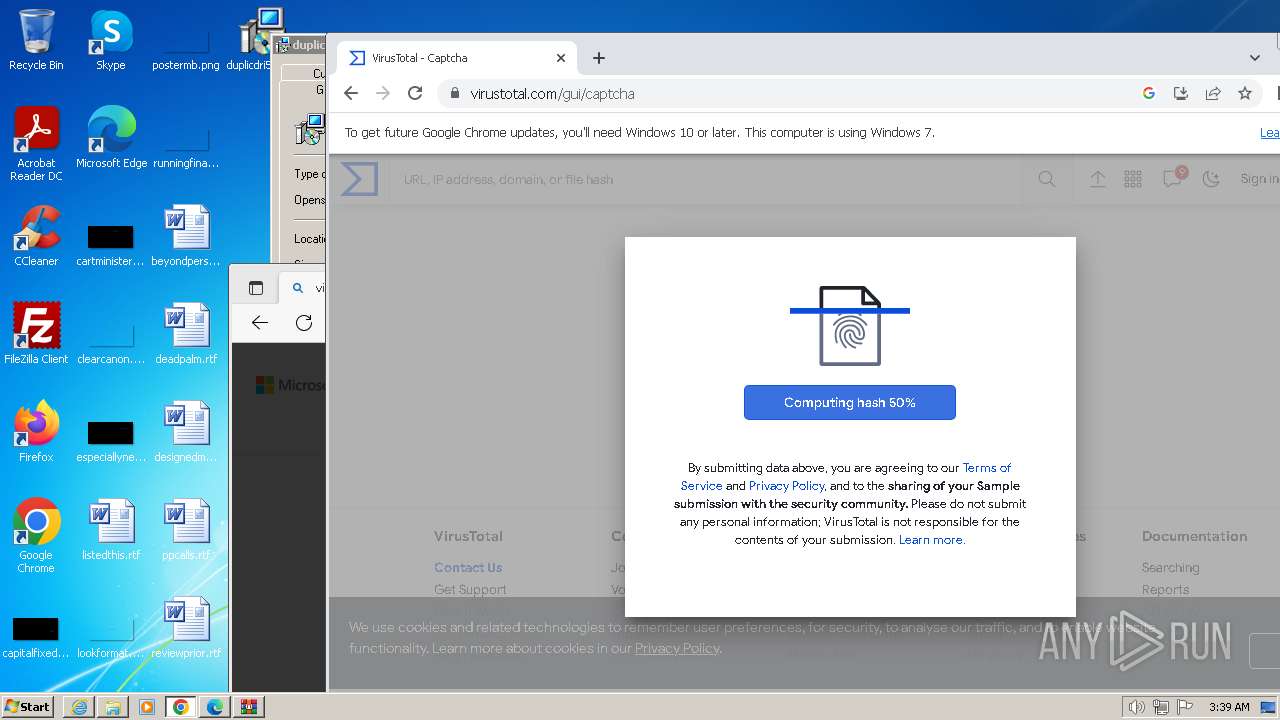This screenshot has height=720, width=1280.
Task: Open FileZilla Client desktop shortcut
Action: (36, 334)
